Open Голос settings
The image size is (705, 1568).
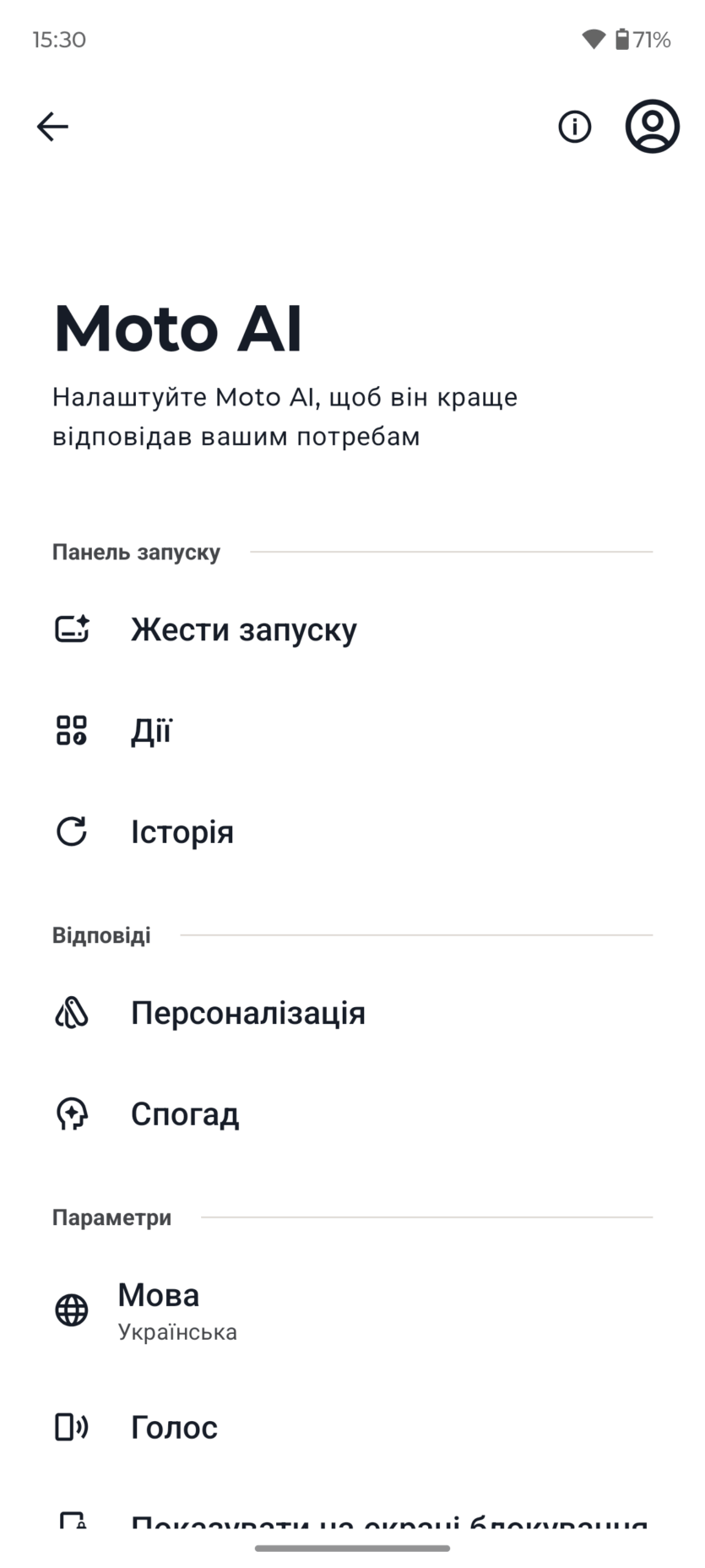click(174, 1427)
